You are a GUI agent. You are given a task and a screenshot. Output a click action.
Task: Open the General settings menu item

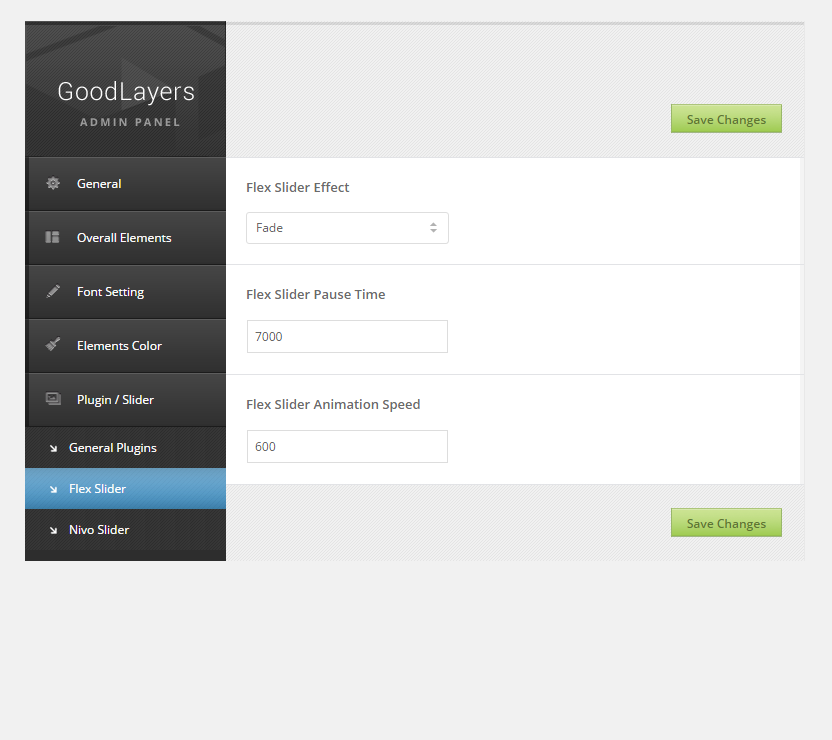99,184
